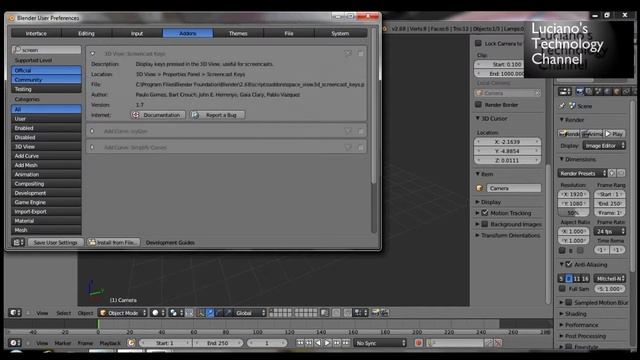
Task: Adjust the 50% resolution percentage slider
Action: (573, 213)
